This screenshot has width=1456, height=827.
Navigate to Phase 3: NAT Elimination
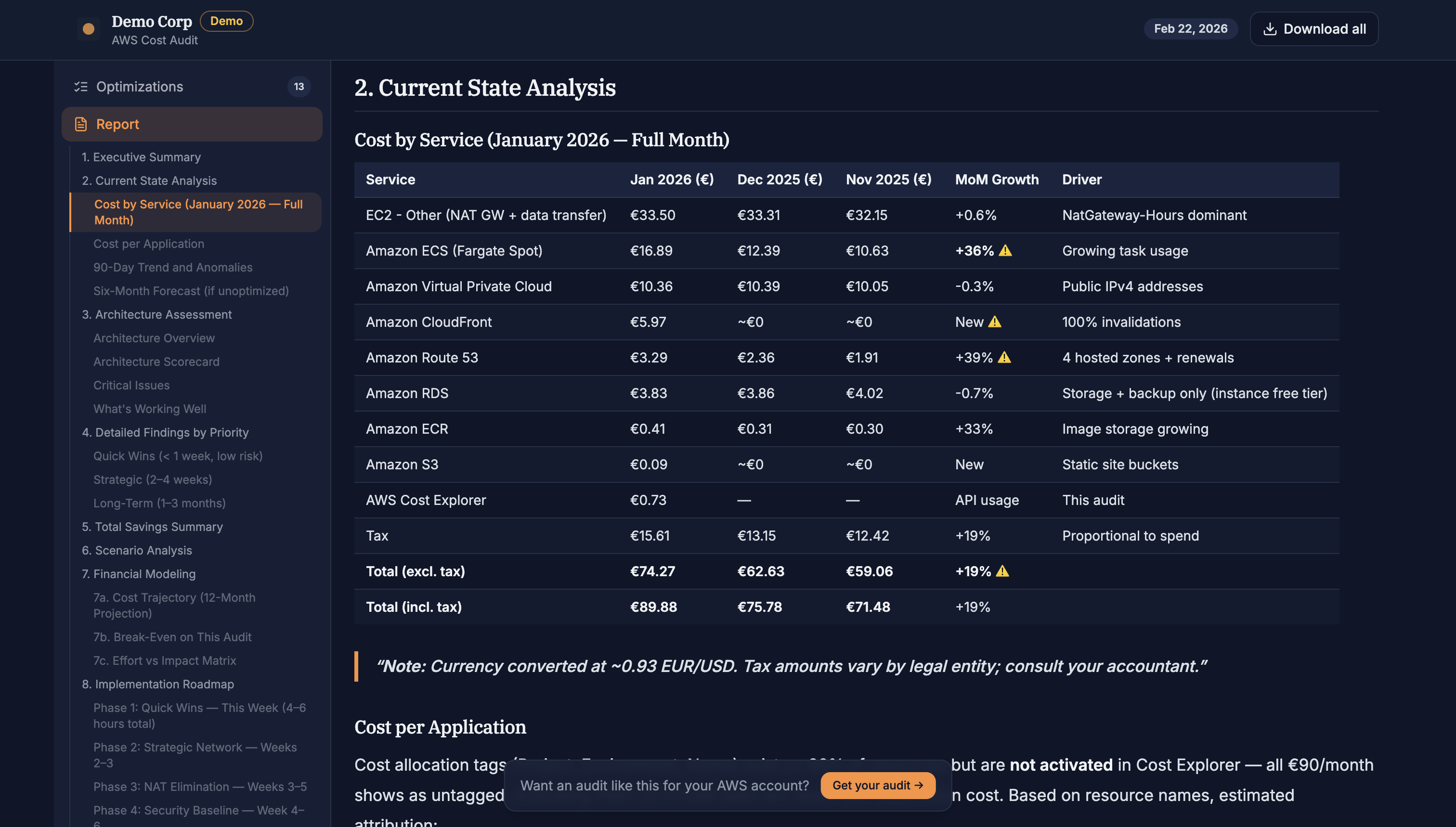[199, 787]
